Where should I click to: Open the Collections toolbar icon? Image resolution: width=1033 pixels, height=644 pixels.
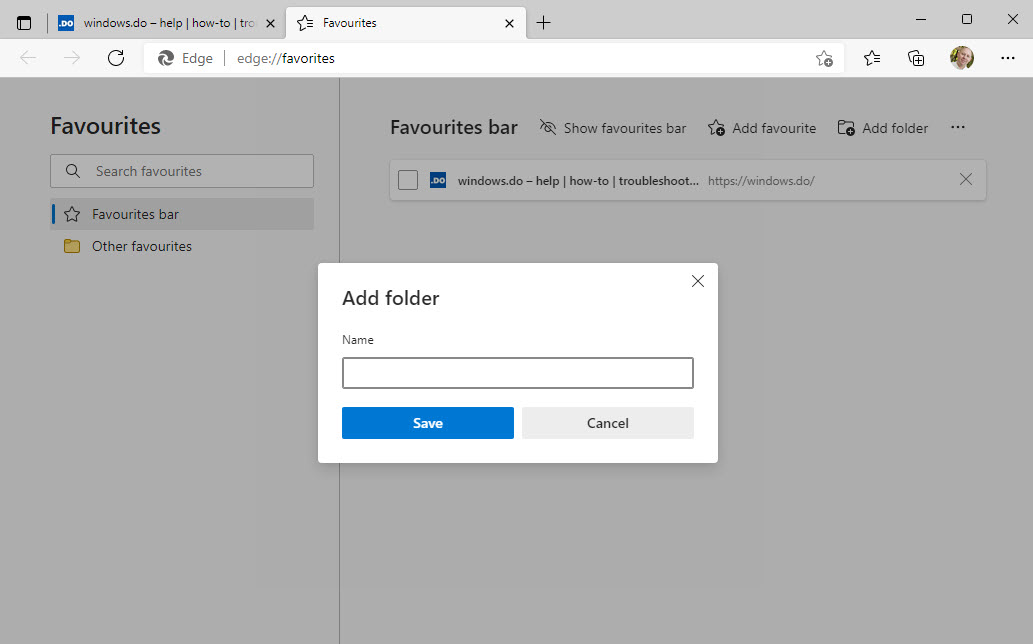[x=916, y=58]
